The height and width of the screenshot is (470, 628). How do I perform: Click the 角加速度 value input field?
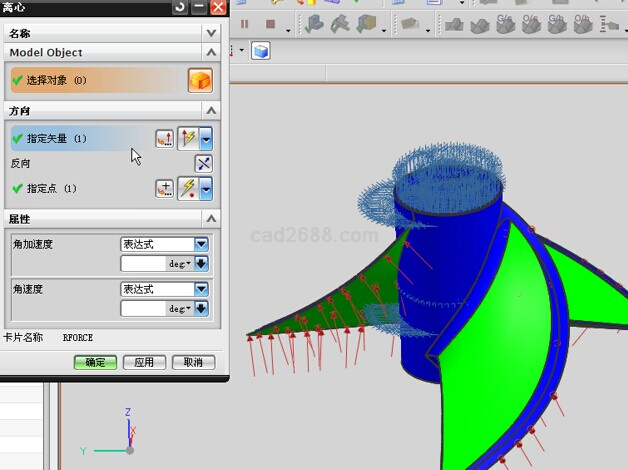(x=143, y=264)
